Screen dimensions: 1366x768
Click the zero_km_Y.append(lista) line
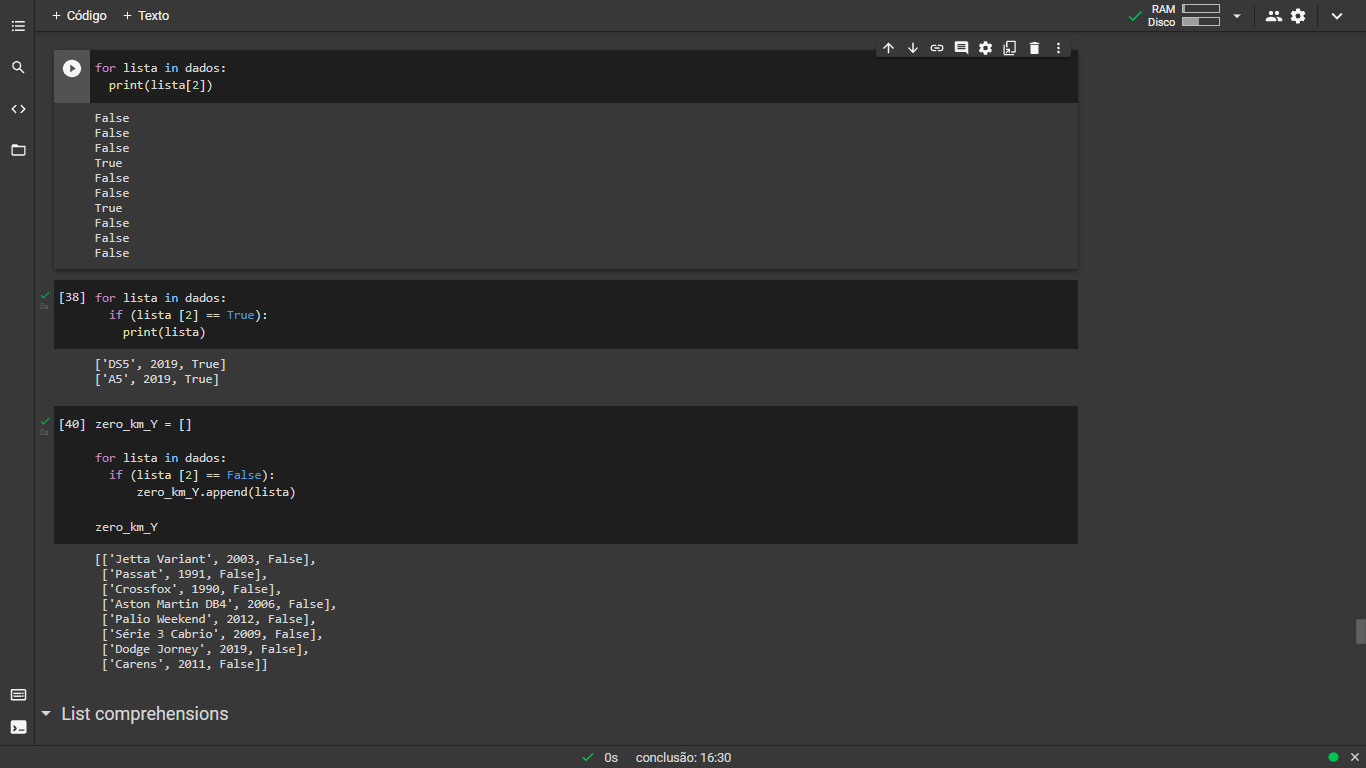coord(216,492)
